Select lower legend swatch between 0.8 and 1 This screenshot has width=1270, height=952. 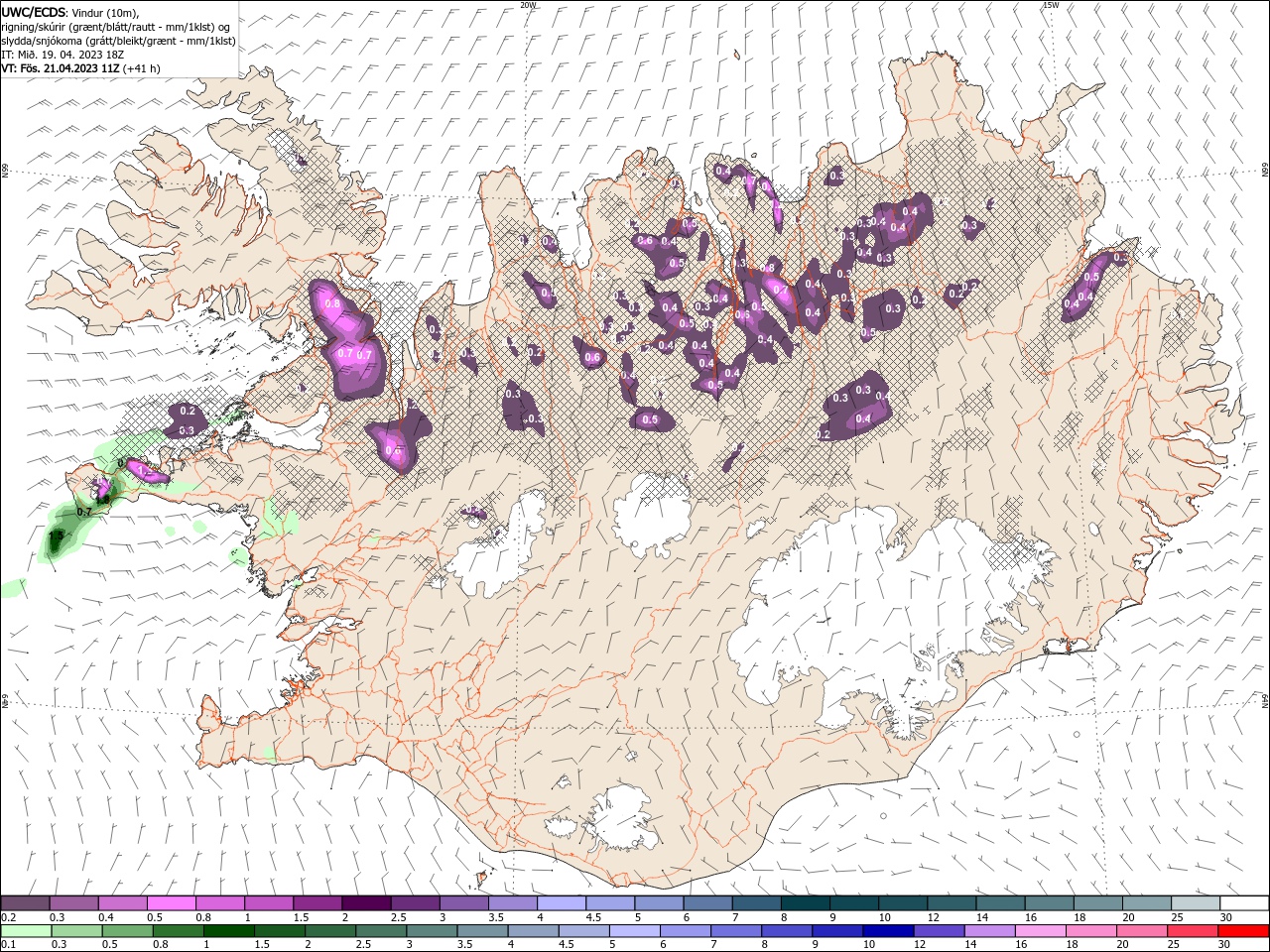178,931
